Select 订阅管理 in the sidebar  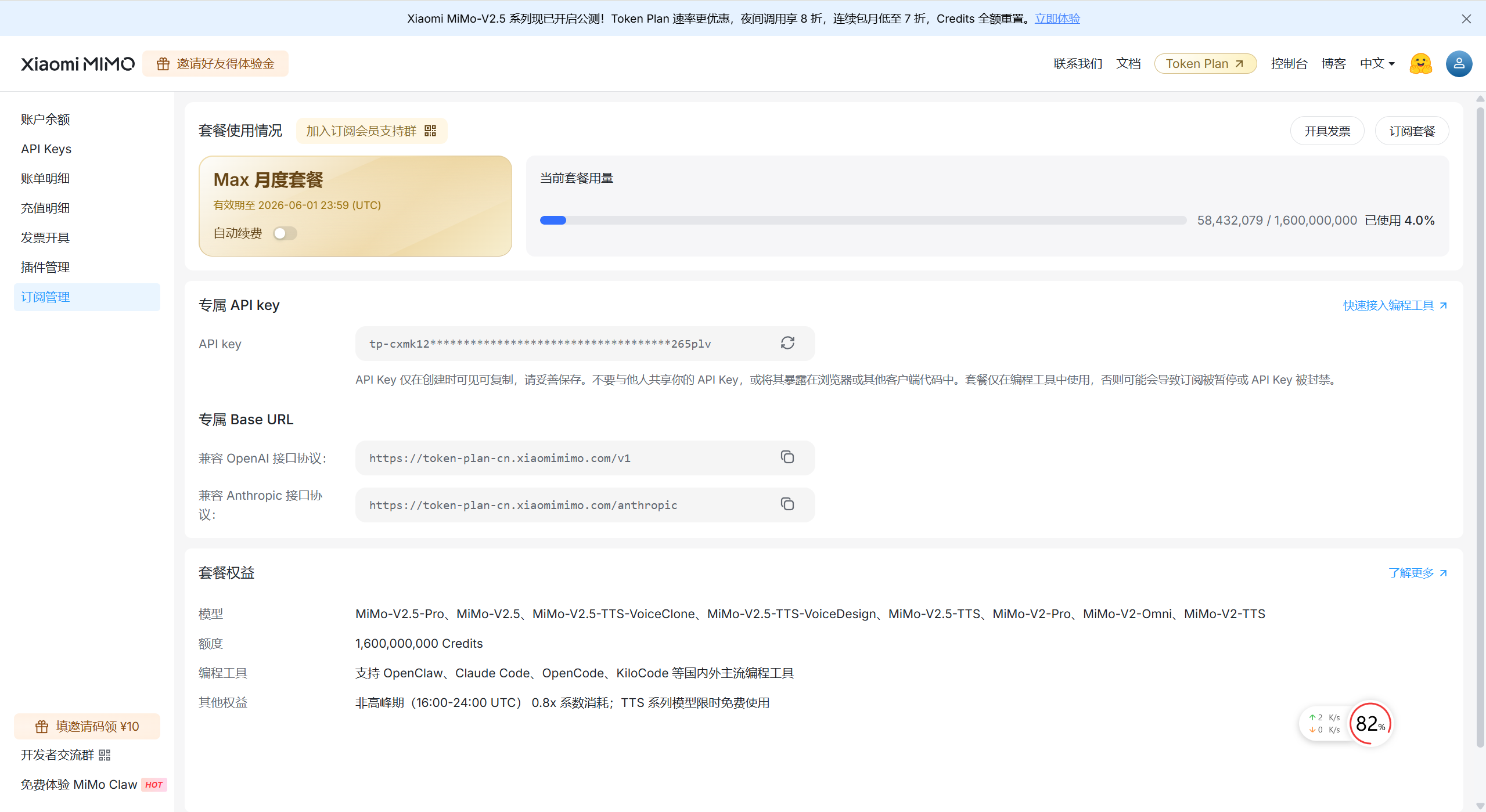[x=87, y=297]
